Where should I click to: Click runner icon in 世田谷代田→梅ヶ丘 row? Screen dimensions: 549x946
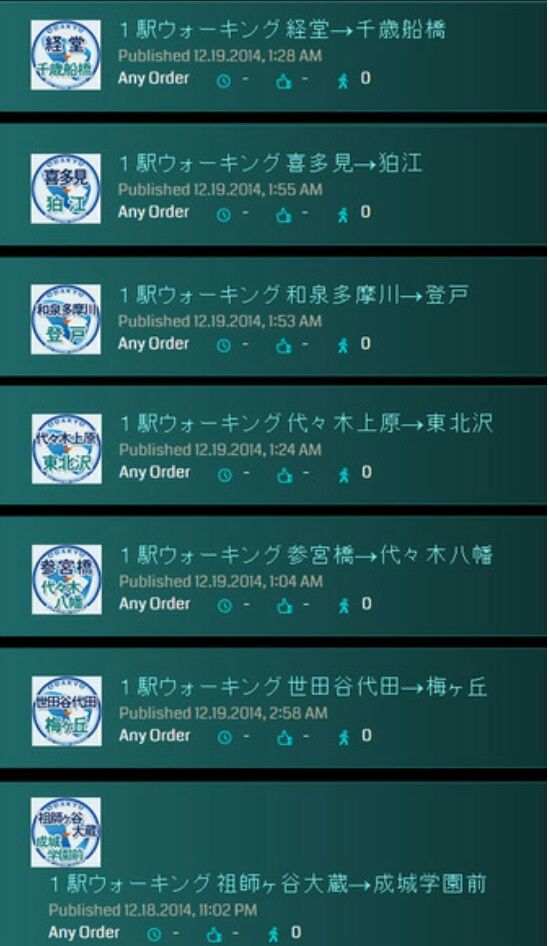pos(344,737)
